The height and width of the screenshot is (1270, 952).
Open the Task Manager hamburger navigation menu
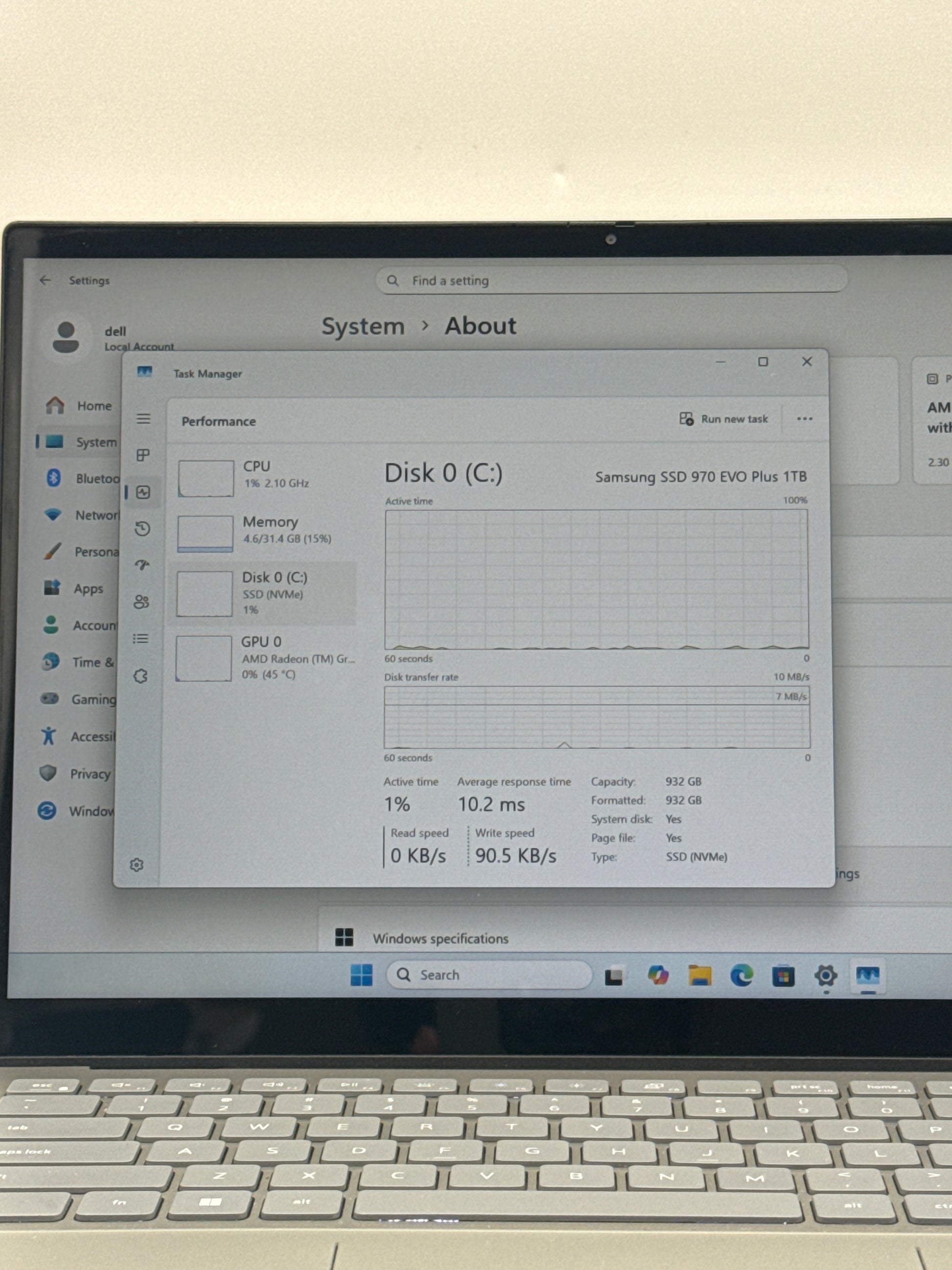point(143,418)
